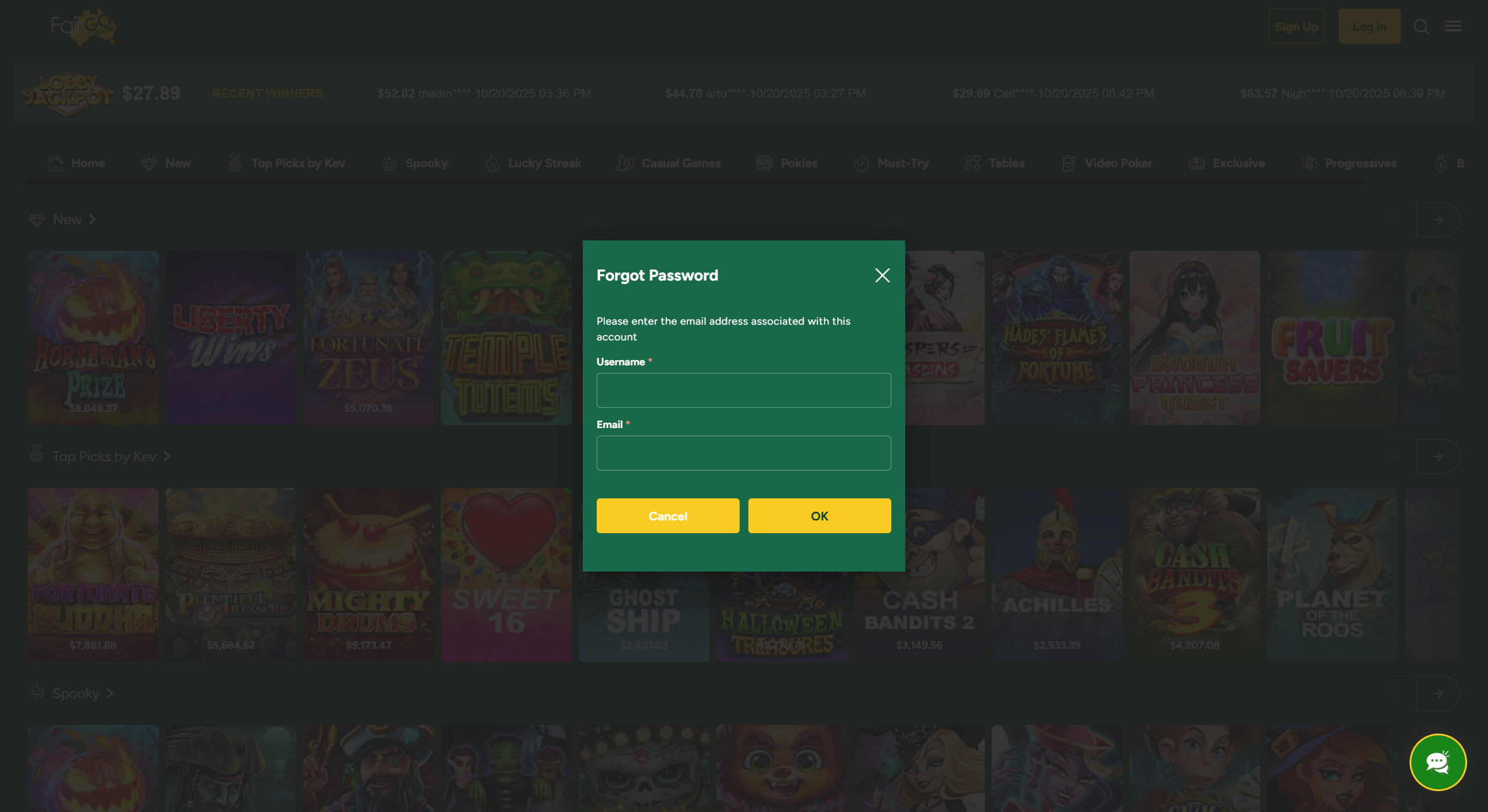The image size is (1488, 812).
Task: Switch to the Home tab
Action: click(x=76, y=163)
